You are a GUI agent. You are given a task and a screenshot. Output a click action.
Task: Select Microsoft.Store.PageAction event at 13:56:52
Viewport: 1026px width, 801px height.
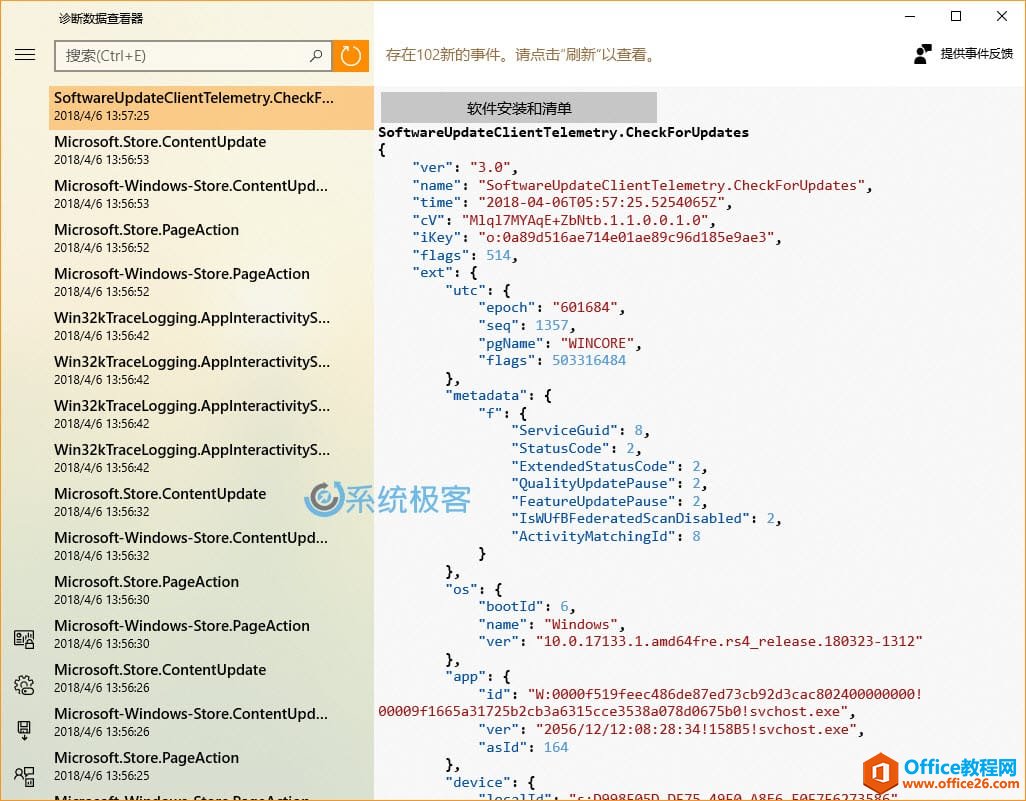(x=211, y=239)
